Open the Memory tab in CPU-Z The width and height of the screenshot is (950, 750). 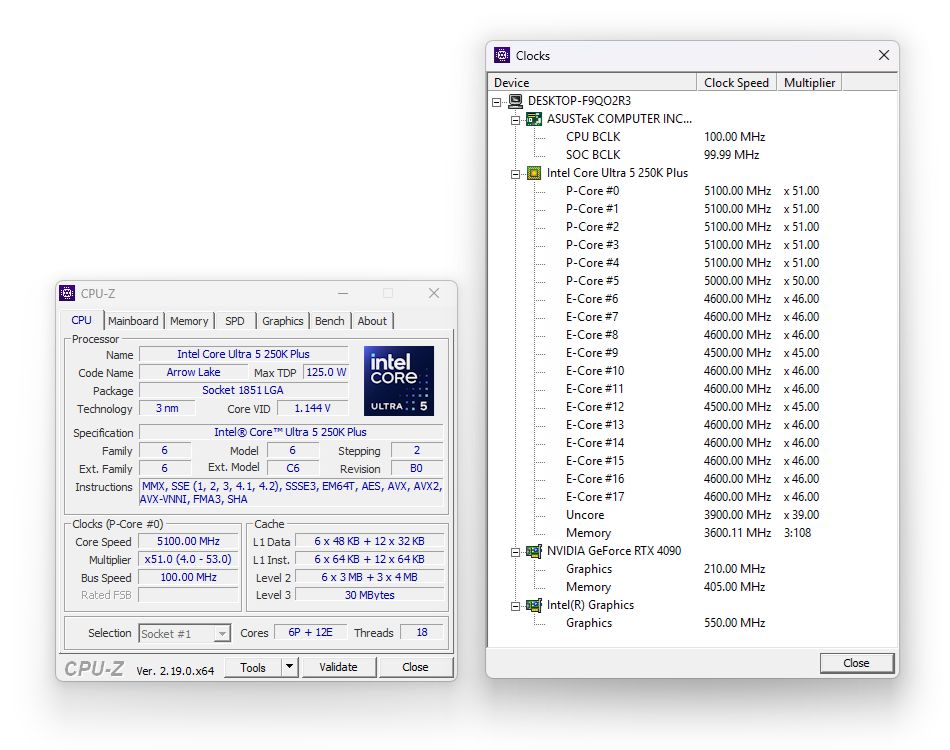tap(189, 321)
